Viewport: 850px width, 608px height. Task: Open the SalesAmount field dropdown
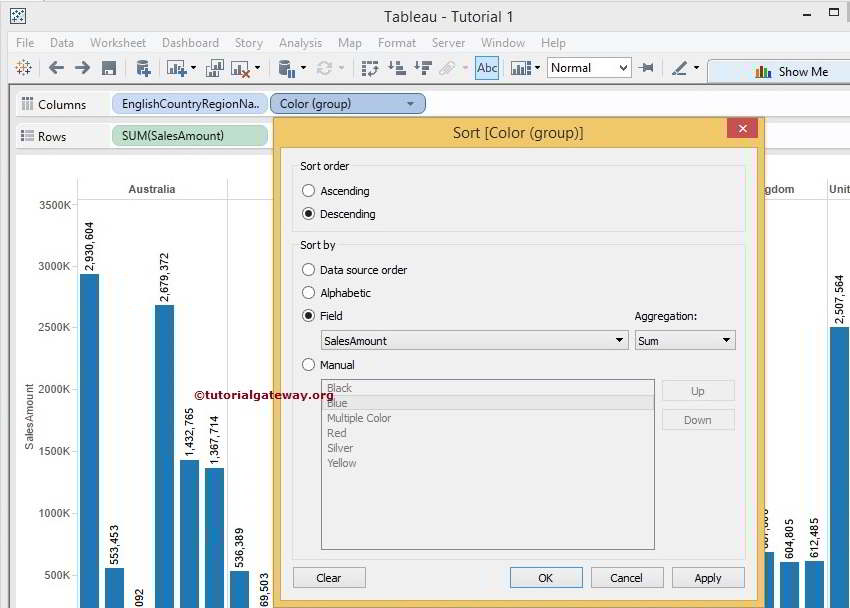point(474,341)
